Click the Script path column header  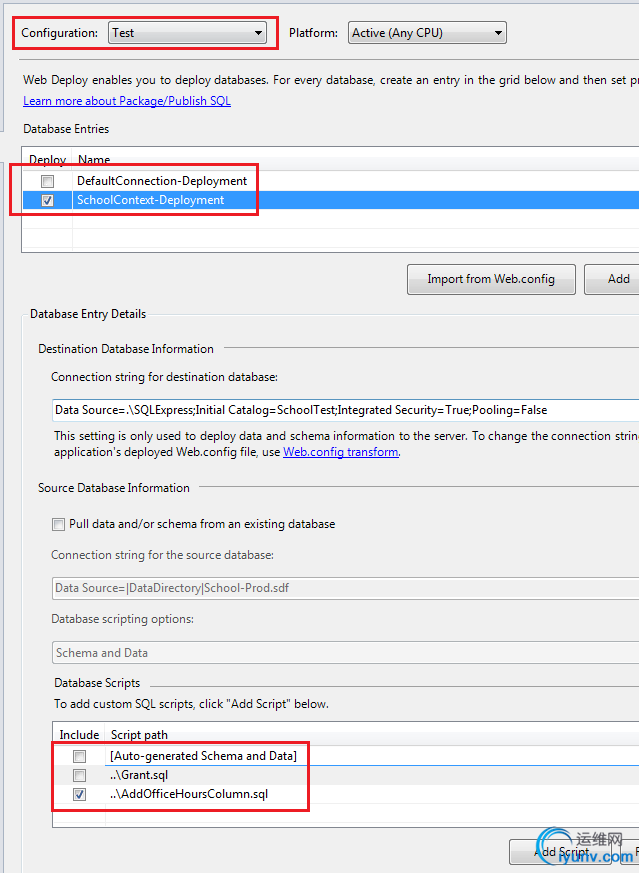[x=139, y=735]
